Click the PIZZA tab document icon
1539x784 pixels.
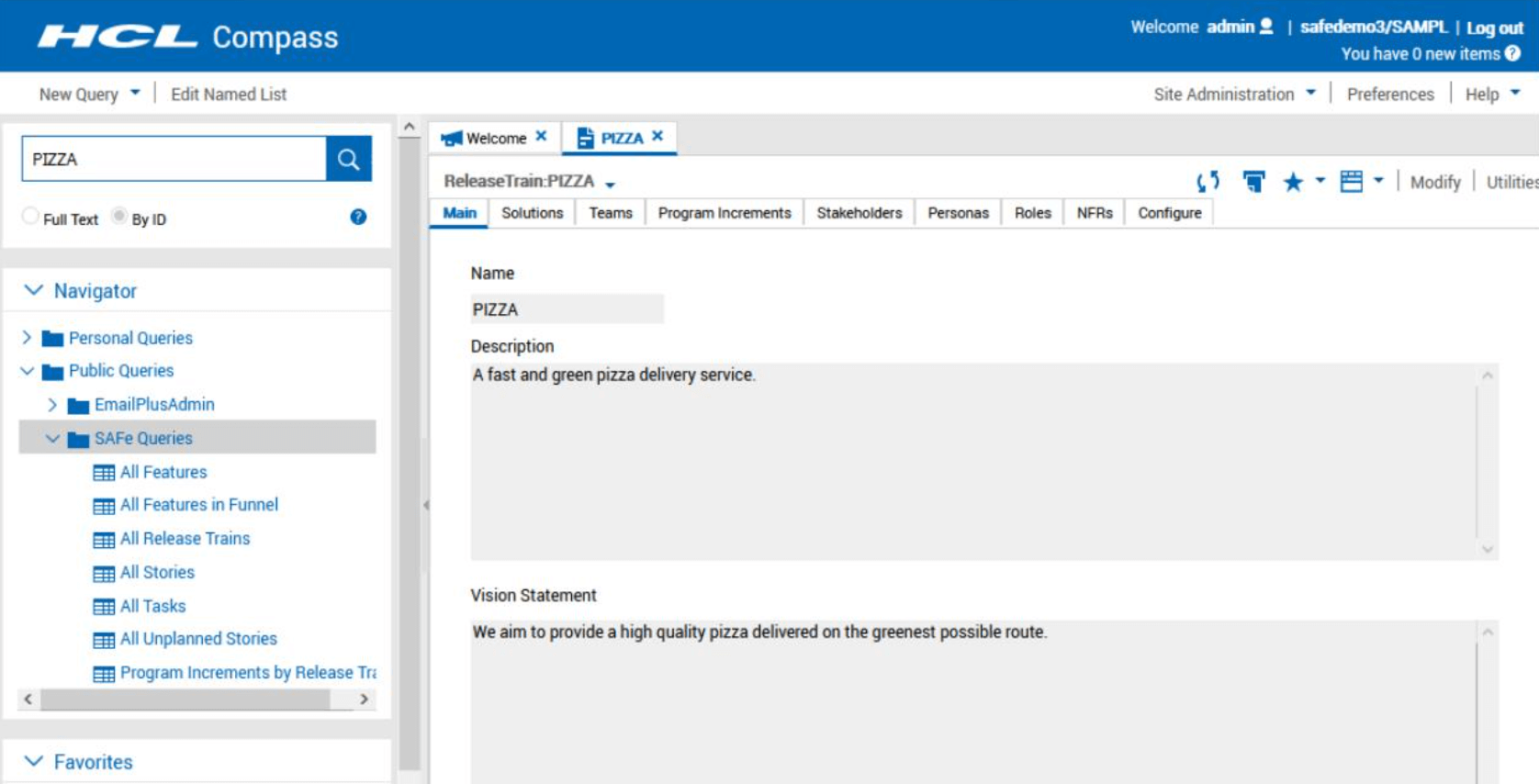tap(585, 138)
